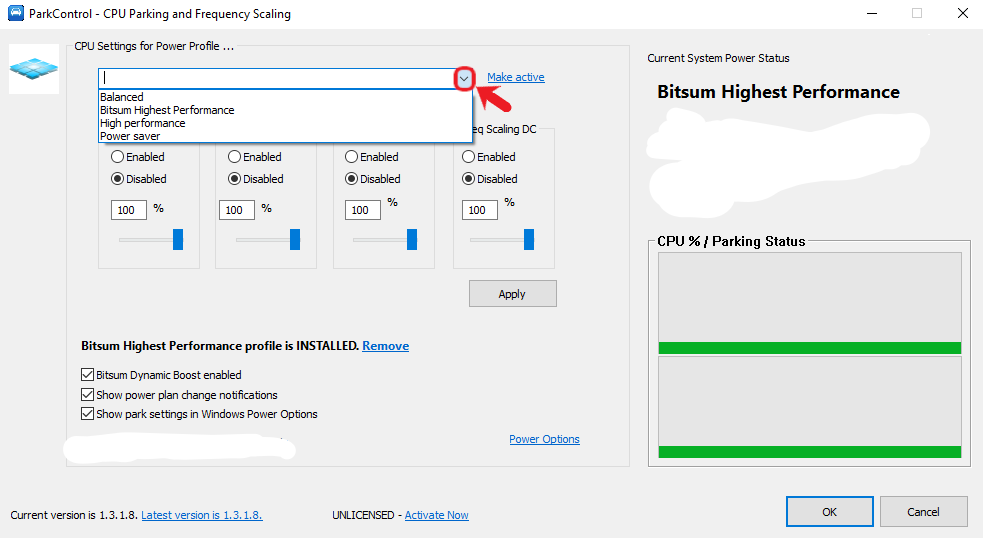Open the power profile dropdown arrow
983x538 pixels.
click(x=463, y=78)
